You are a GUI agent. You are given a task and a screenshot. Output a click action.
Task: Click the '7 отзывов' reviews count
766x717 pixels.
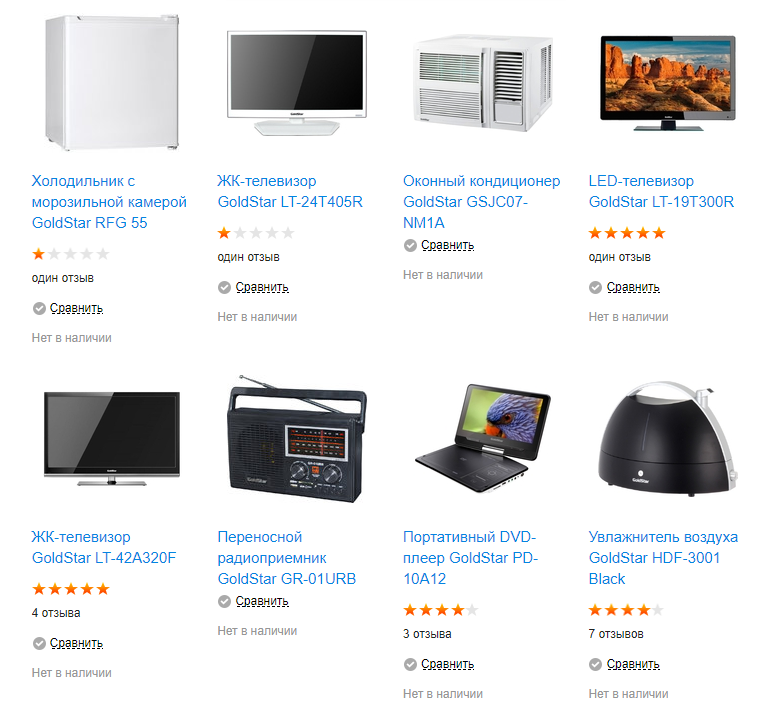616,634
